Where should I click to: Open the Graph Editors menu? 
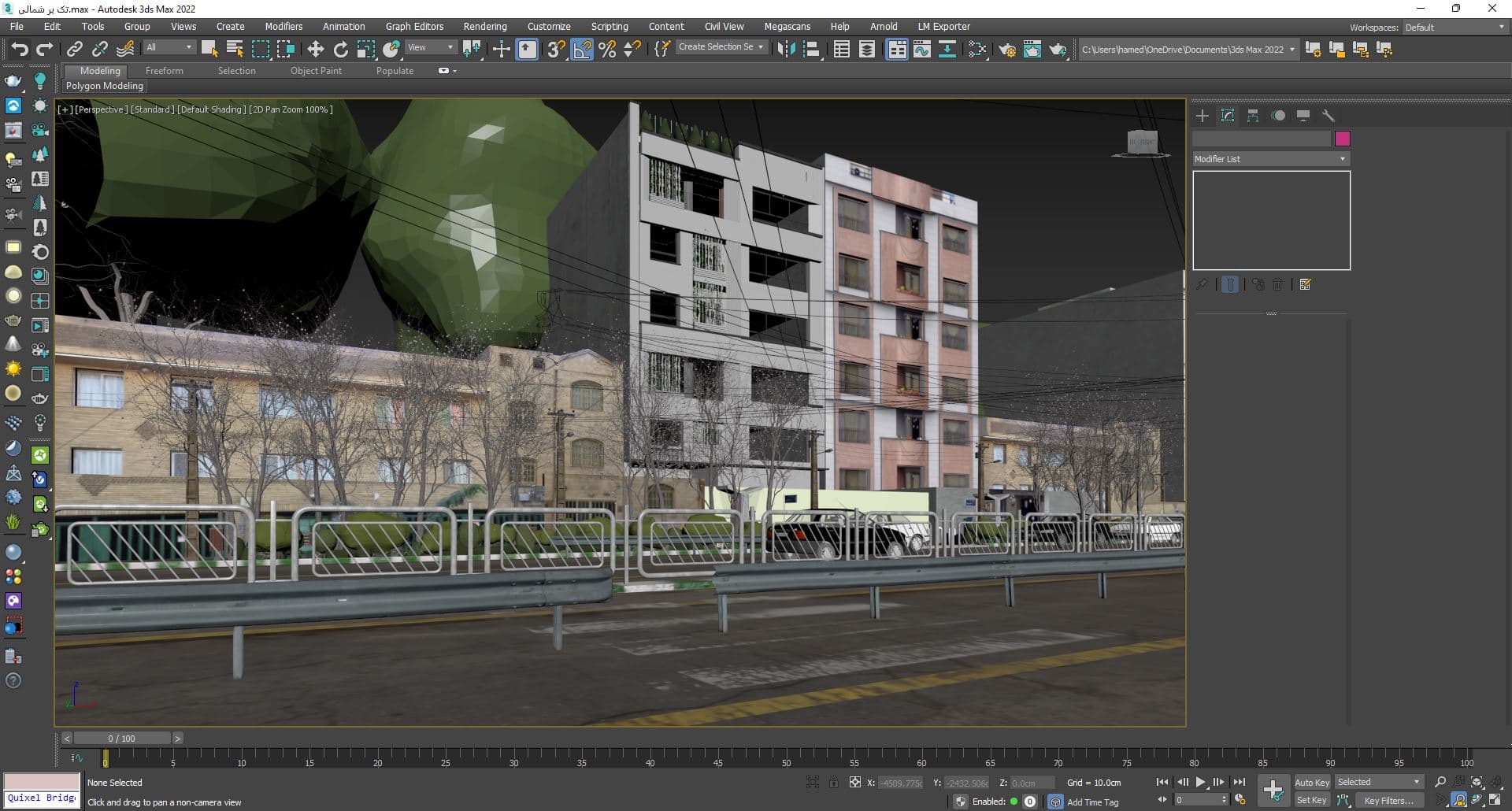pos(414,27)
